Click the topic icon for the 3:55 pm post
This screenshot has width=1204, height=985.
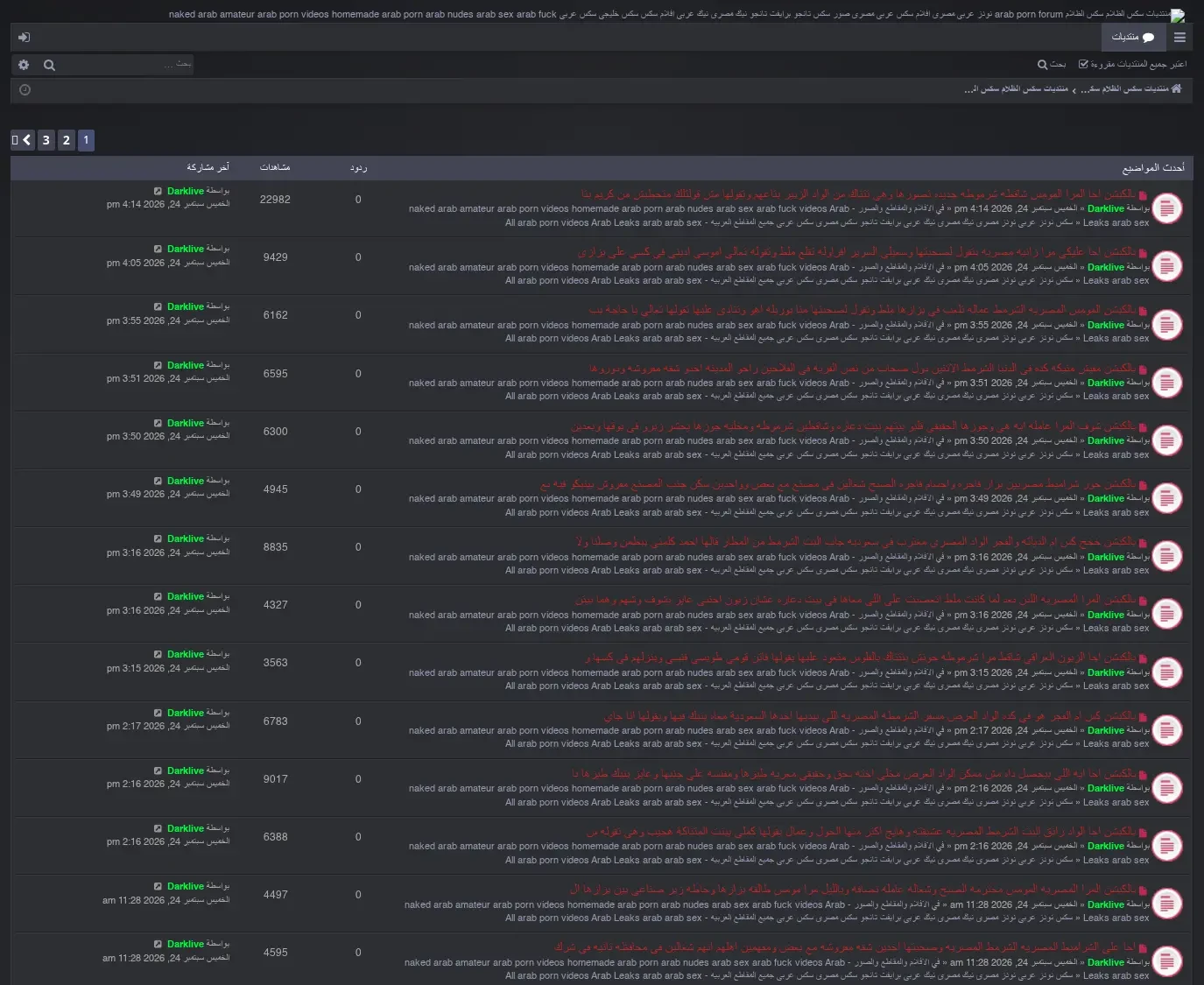[1166, 324]
